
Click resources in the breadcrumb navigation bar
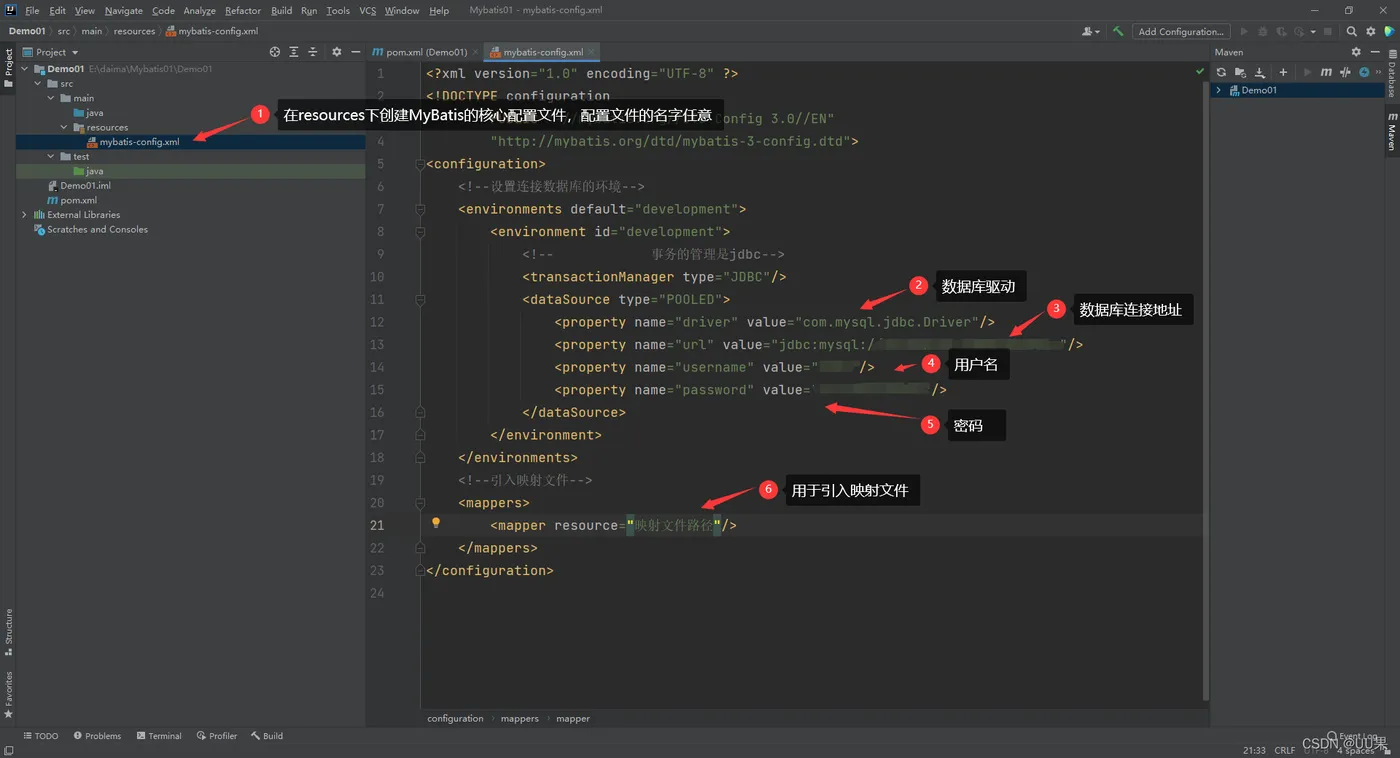(134, 31)
